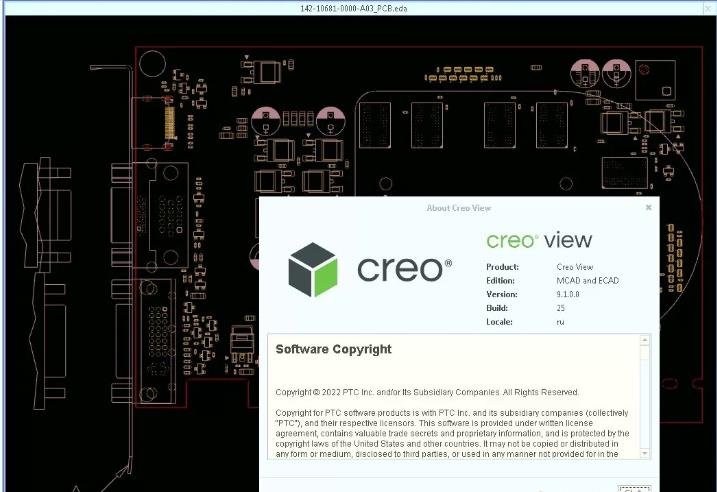Click the large gray 'creo' wordmark
This screenshot has width=717, height=492.
[x=404, y=269]
